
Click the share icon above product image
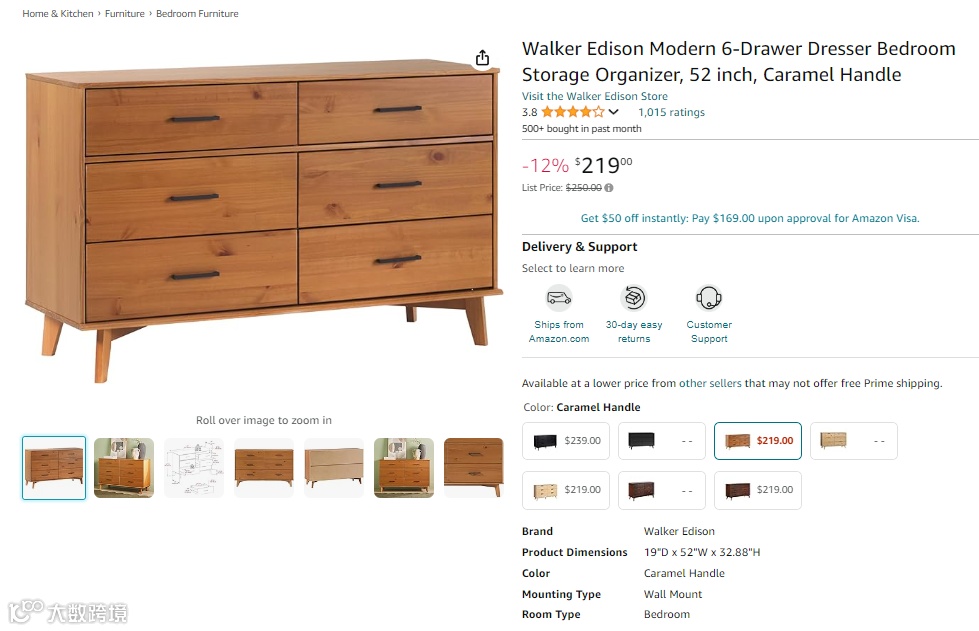click(x=482, y=58)
